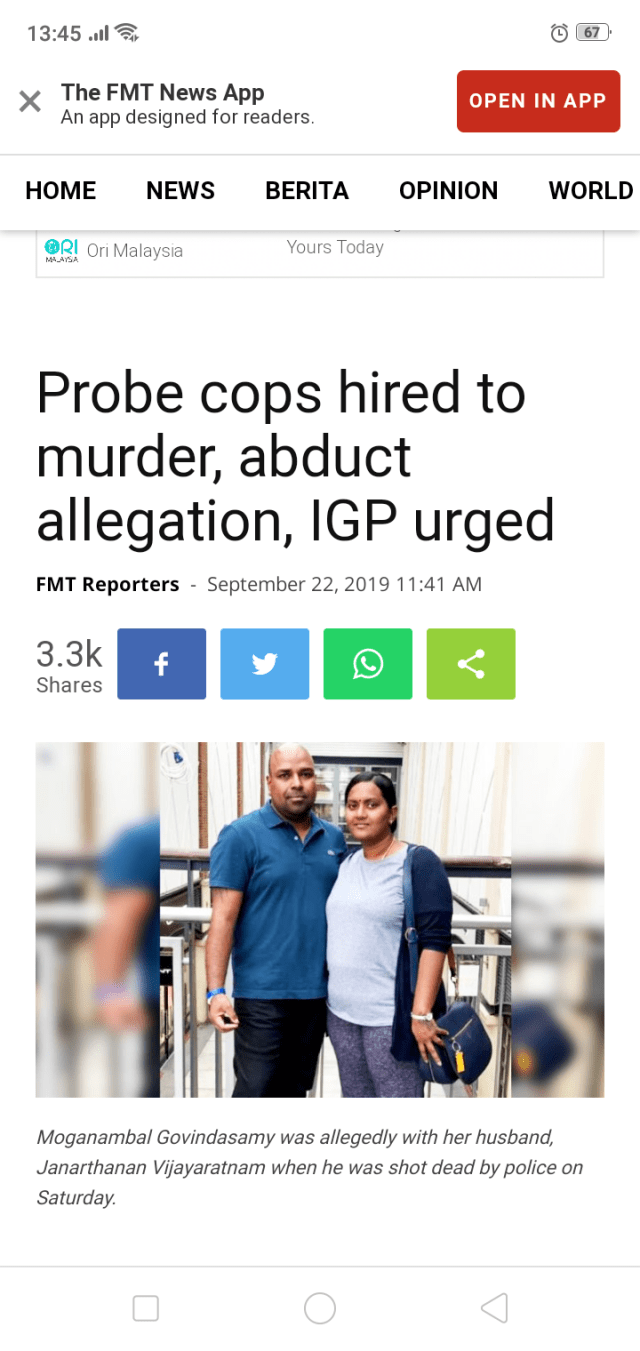Tap the Ori Malaysia logo
Screen dimensions: 640x1351
pos(62,250)
